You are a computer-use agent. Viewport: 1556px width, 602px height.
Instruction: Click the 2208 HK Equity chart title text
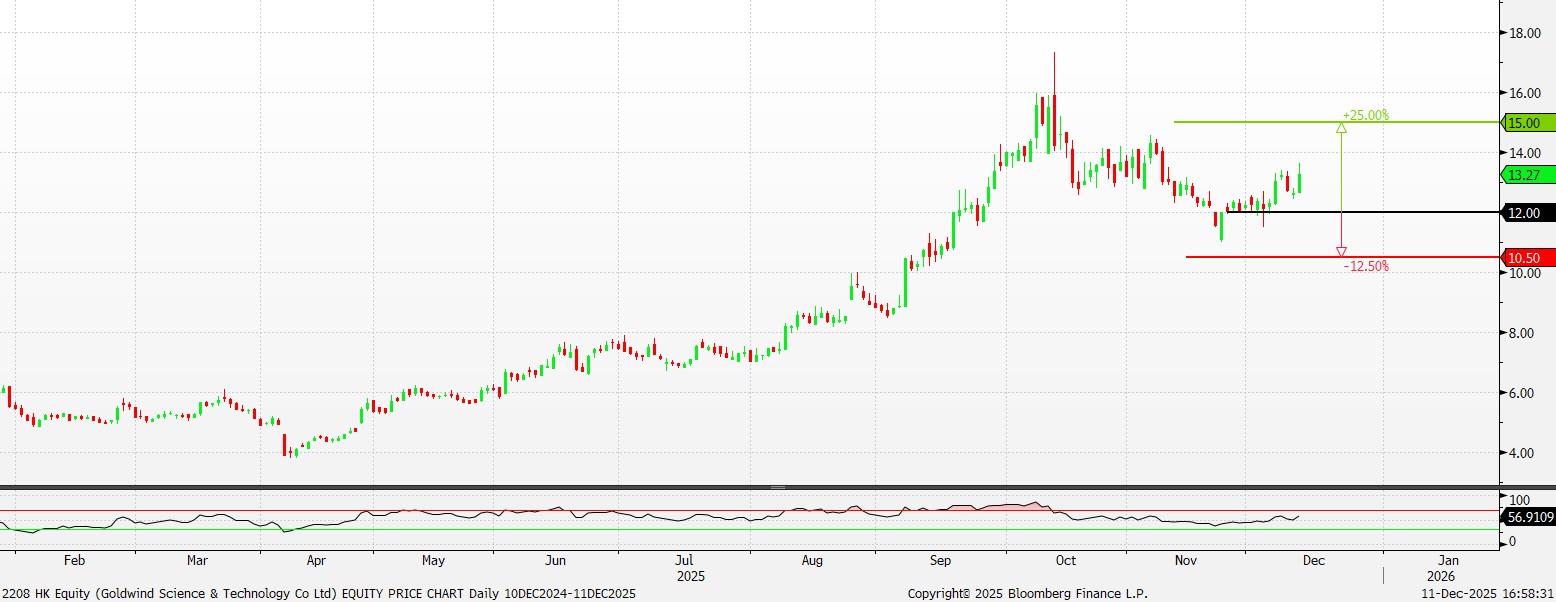tap(319, 594)
